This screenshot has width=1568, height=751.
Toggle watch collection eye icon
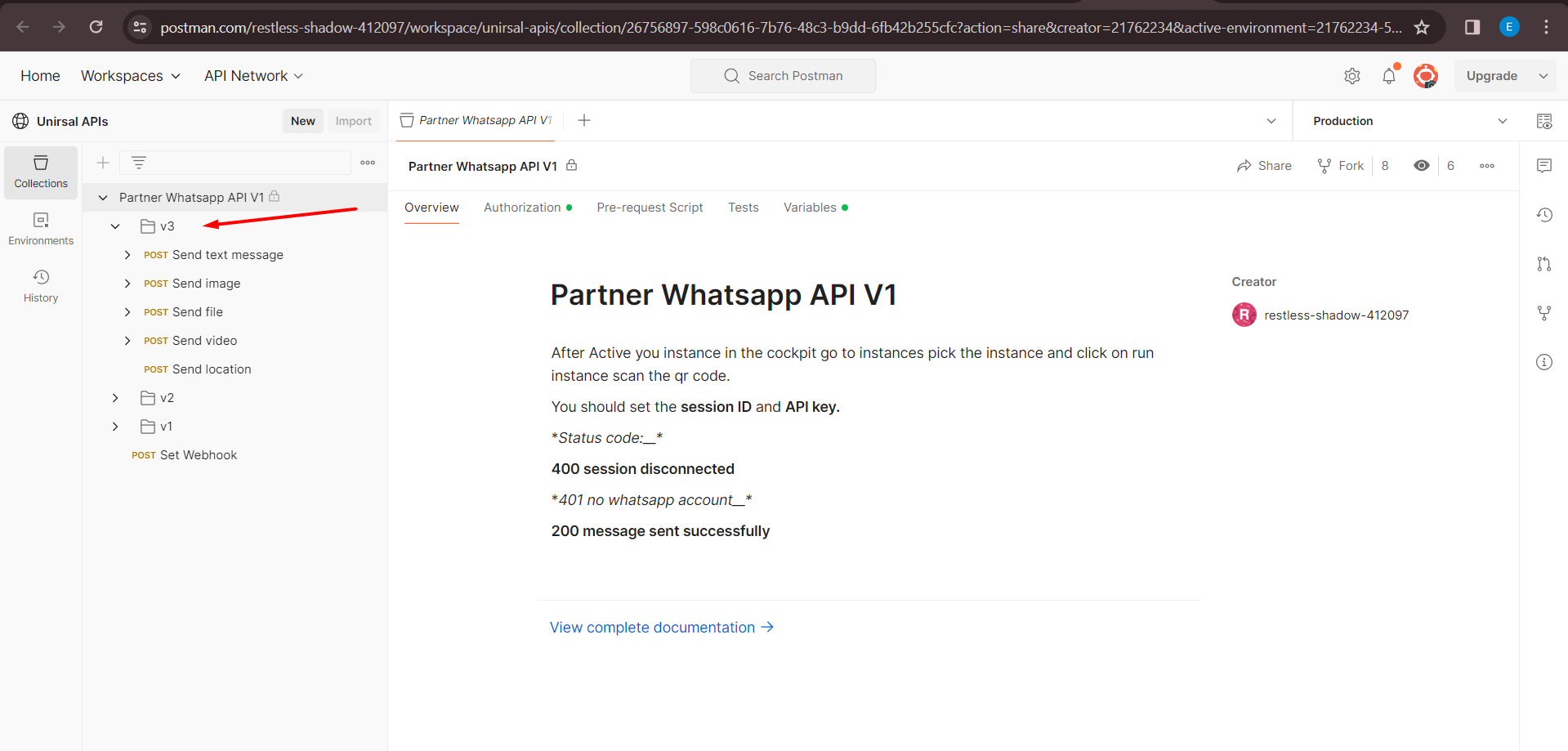(x=1422, y=166)
